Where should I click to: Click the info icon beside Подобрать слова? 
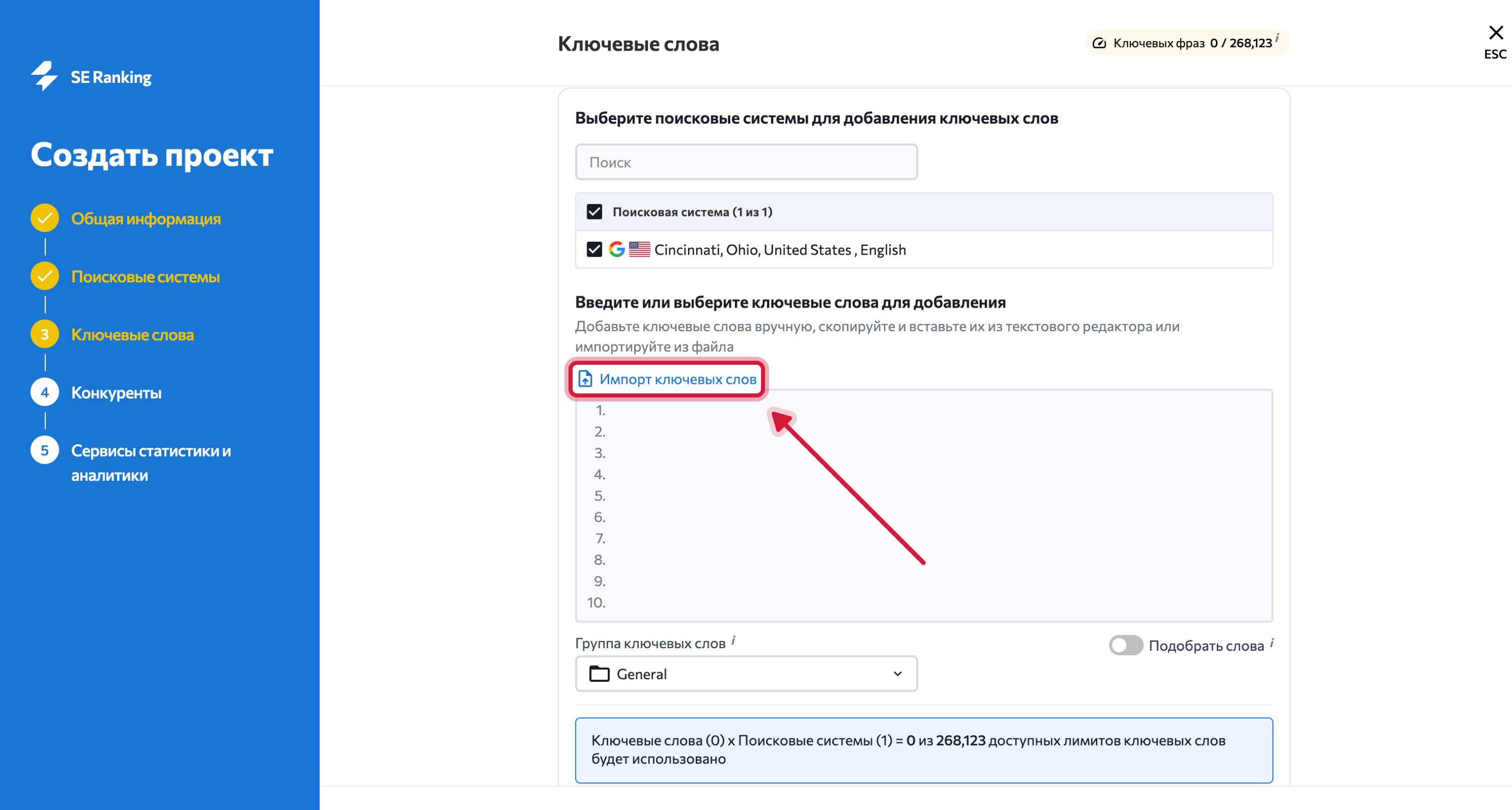(1272, 643)
